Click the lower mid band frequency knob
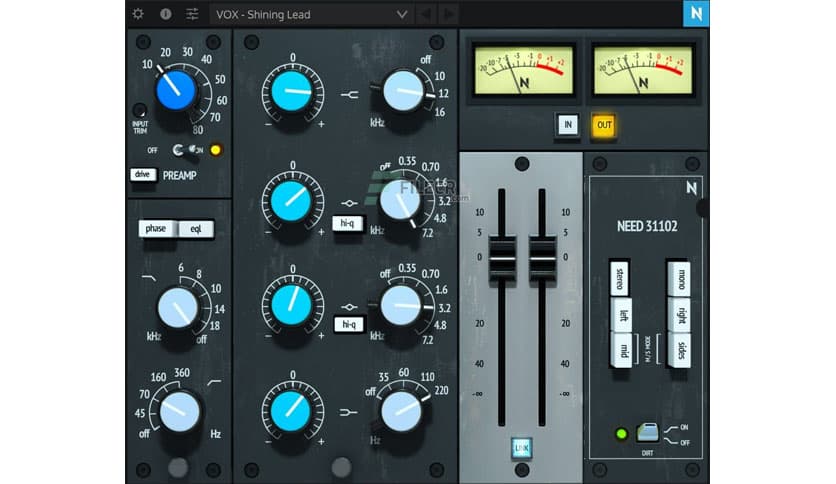 pyautogui.click(x=401, y=305)
